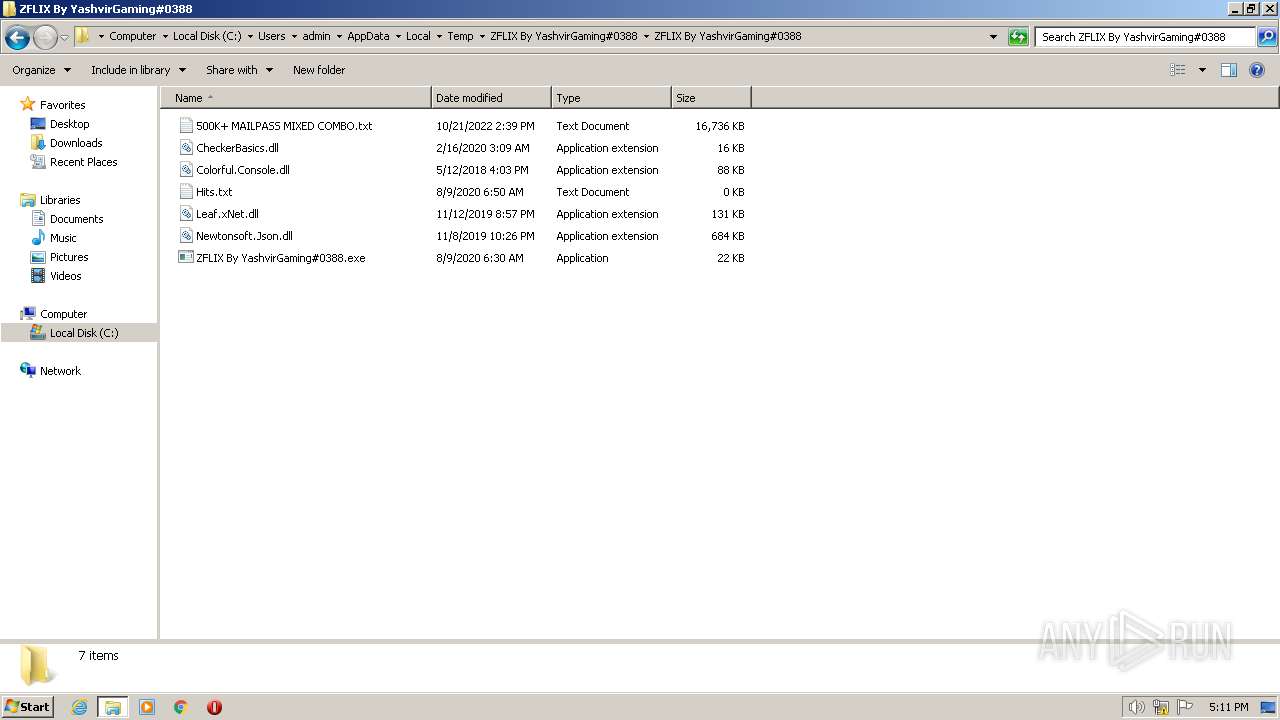The height and width of the screenshot is (720, 1280).
Task: Click the Favorites star in sidebar
Action: pyautogui.click(x=28, y=104)
